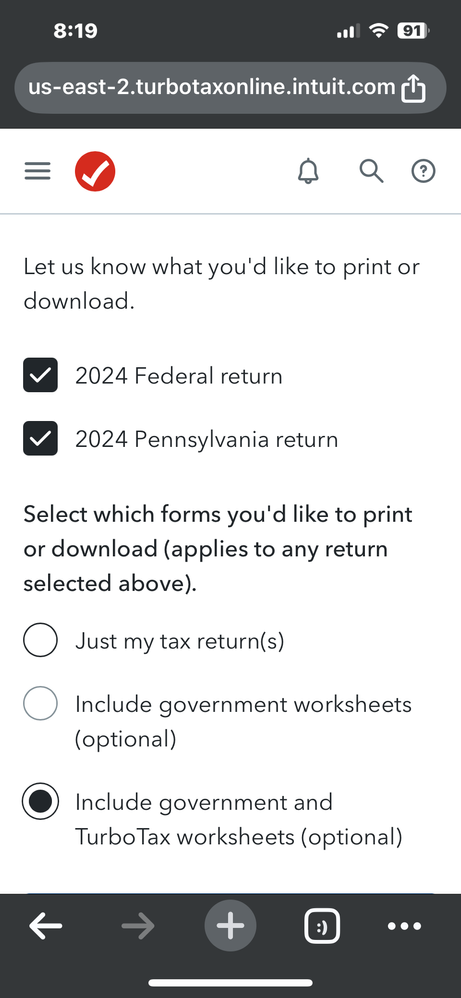Open the search magnifier icon
This screenshot has width=461, height=998.
[x=371, y=171]
